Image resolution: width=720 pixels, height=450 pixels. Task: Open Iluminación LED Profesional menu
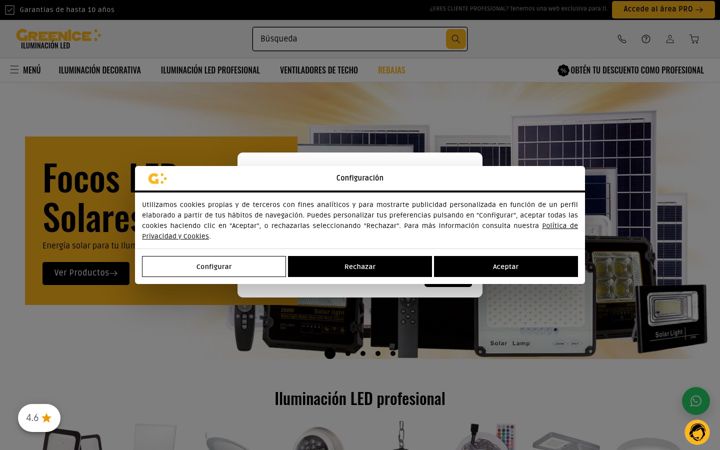point(210,70)
